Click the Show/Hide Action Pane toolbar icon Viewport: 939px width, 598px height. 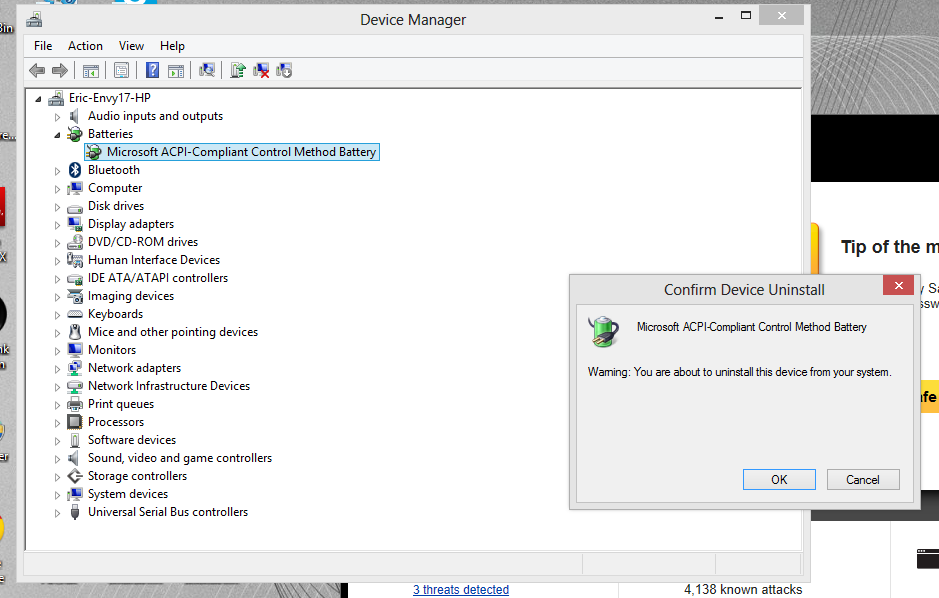click(176, 71)
